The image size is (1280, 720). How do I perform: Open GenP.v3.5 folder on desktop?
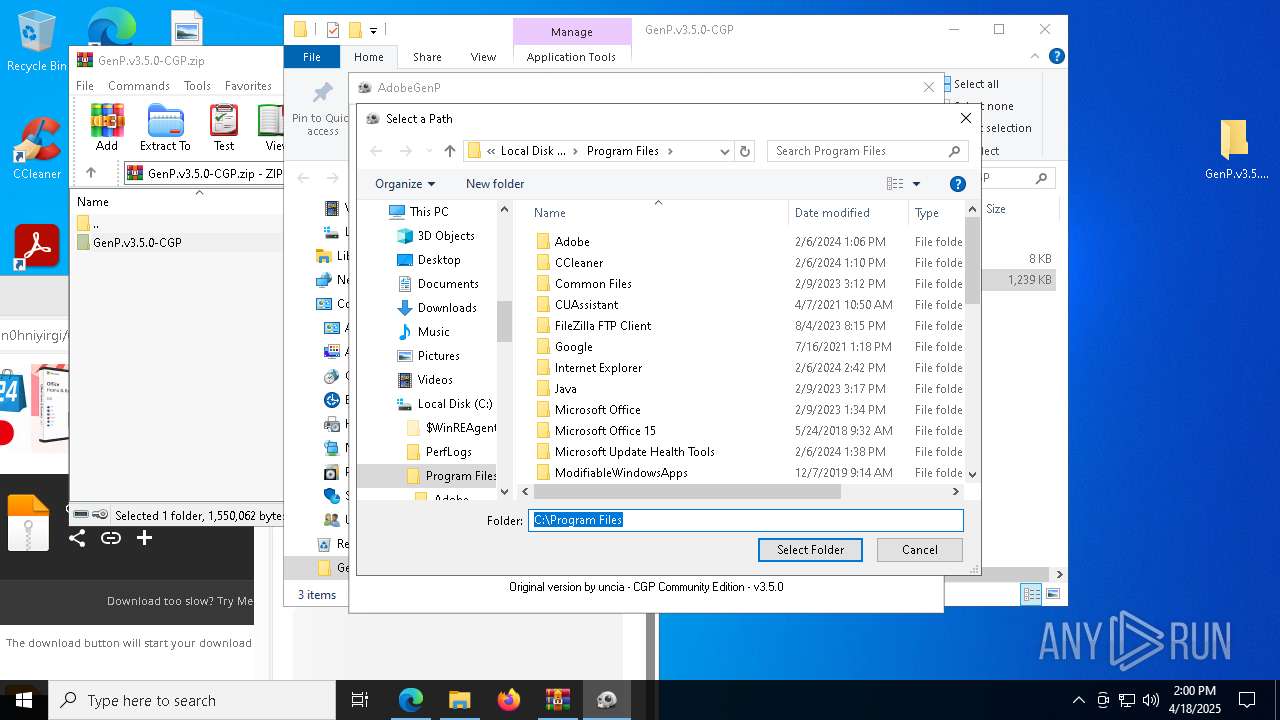click(1236, 150)
